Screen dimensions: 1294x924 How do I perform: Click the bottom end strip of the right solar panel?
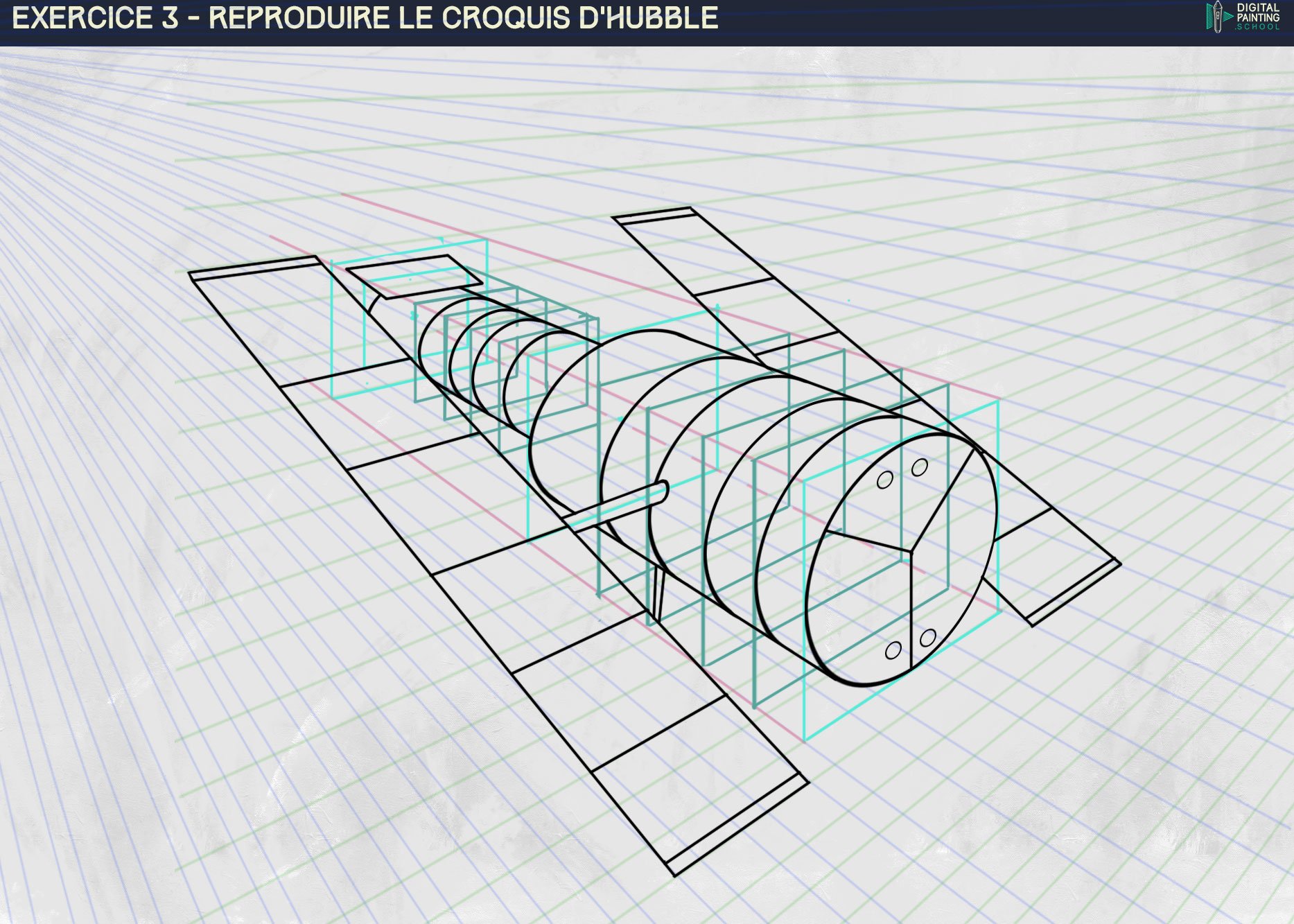pyautogui.click(x=1074, y=593)
